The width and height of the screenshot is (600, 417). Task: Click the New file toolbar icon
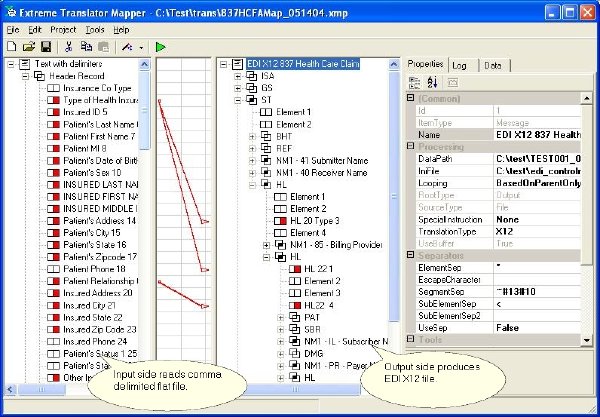point(12,47)
